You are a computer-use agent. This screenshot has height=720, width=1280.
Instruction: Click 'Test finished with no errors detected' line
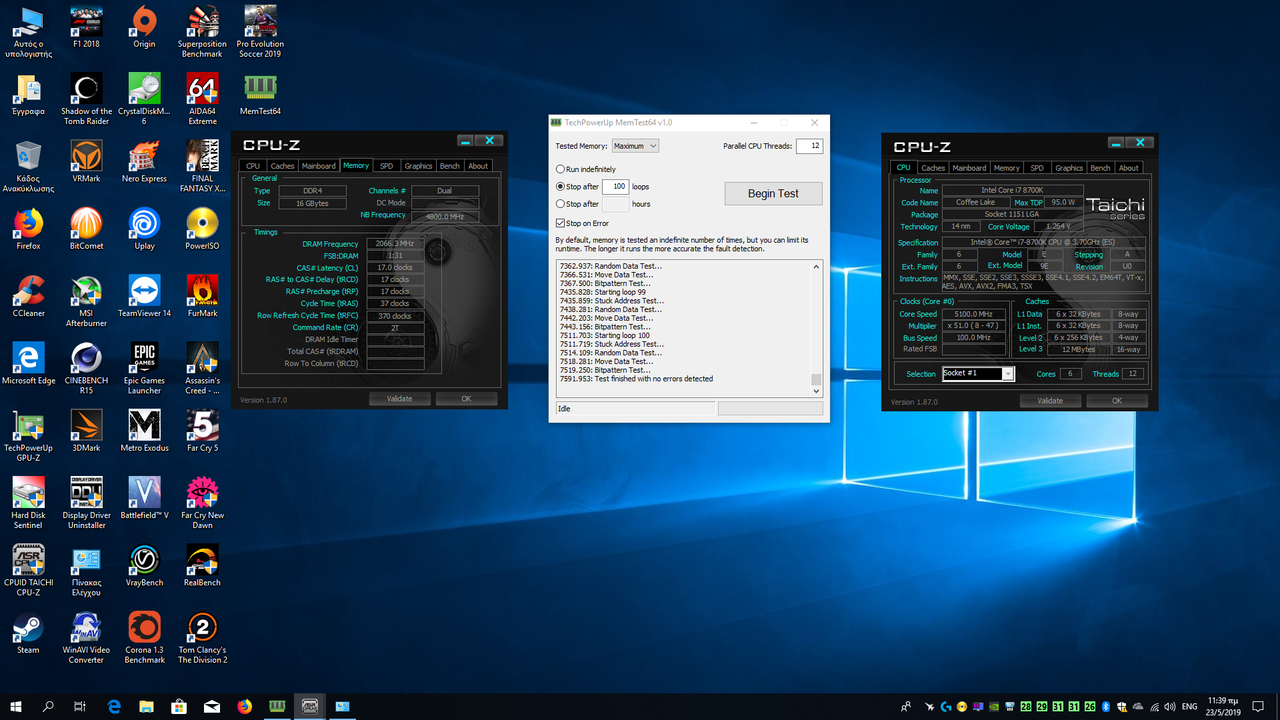(636, 379)
